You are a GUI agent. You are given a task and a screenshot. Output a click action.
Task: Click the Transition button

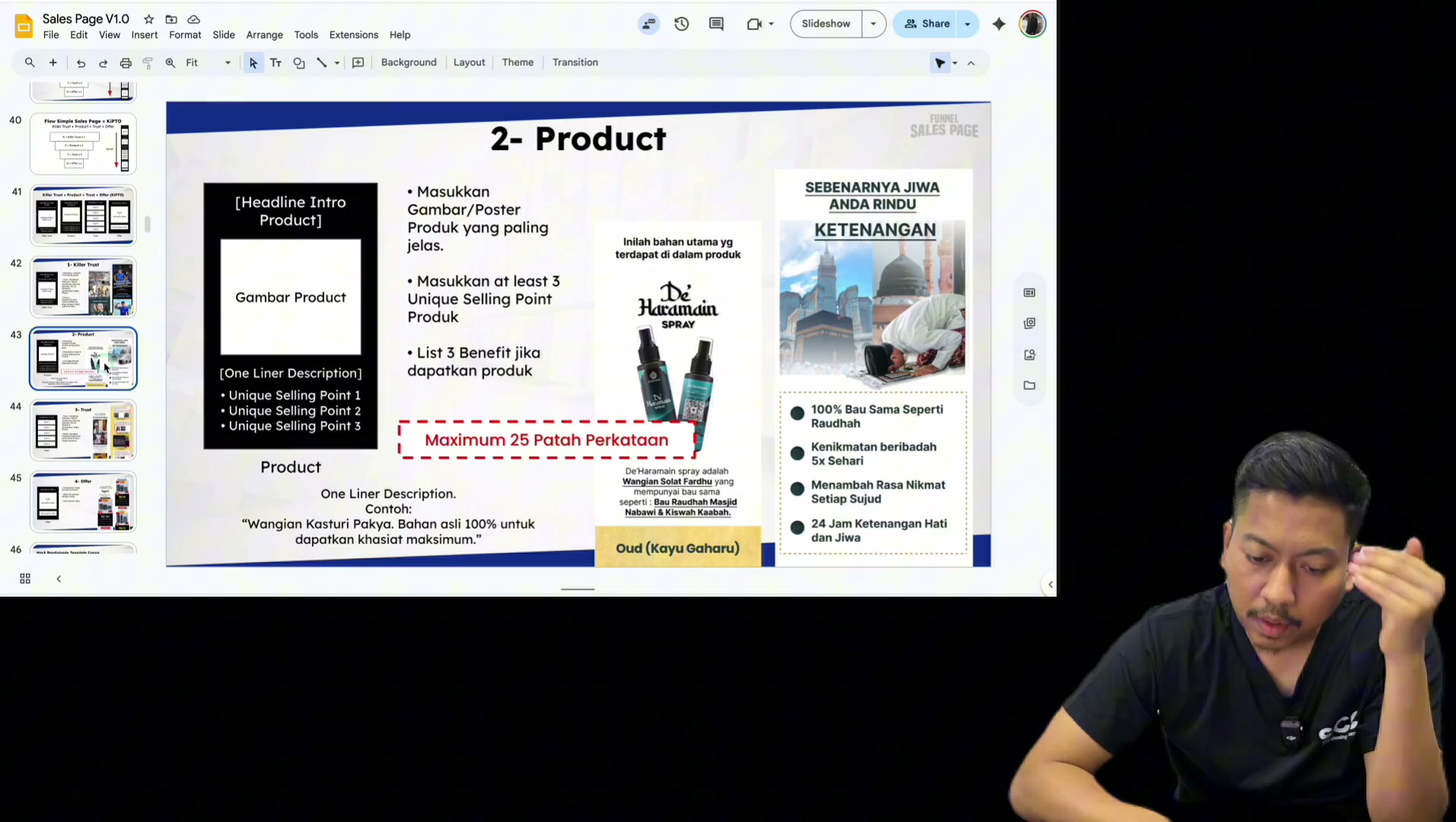click(x=575, y=62)
